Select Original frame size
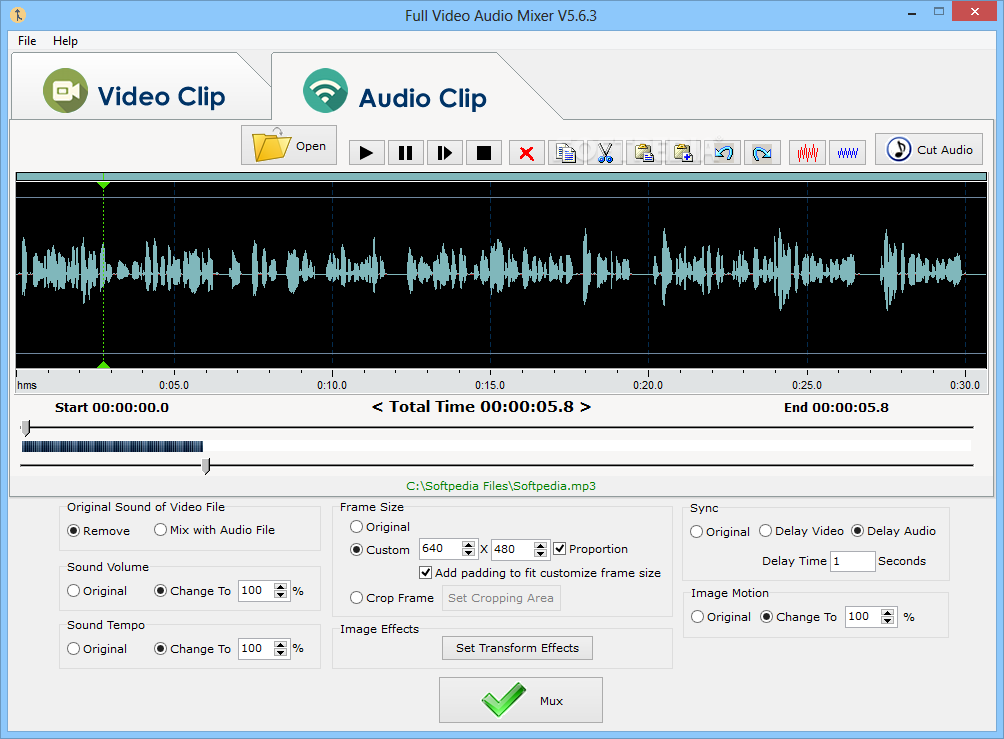Viewport: 1004px width, 739px height. point(380,527)
